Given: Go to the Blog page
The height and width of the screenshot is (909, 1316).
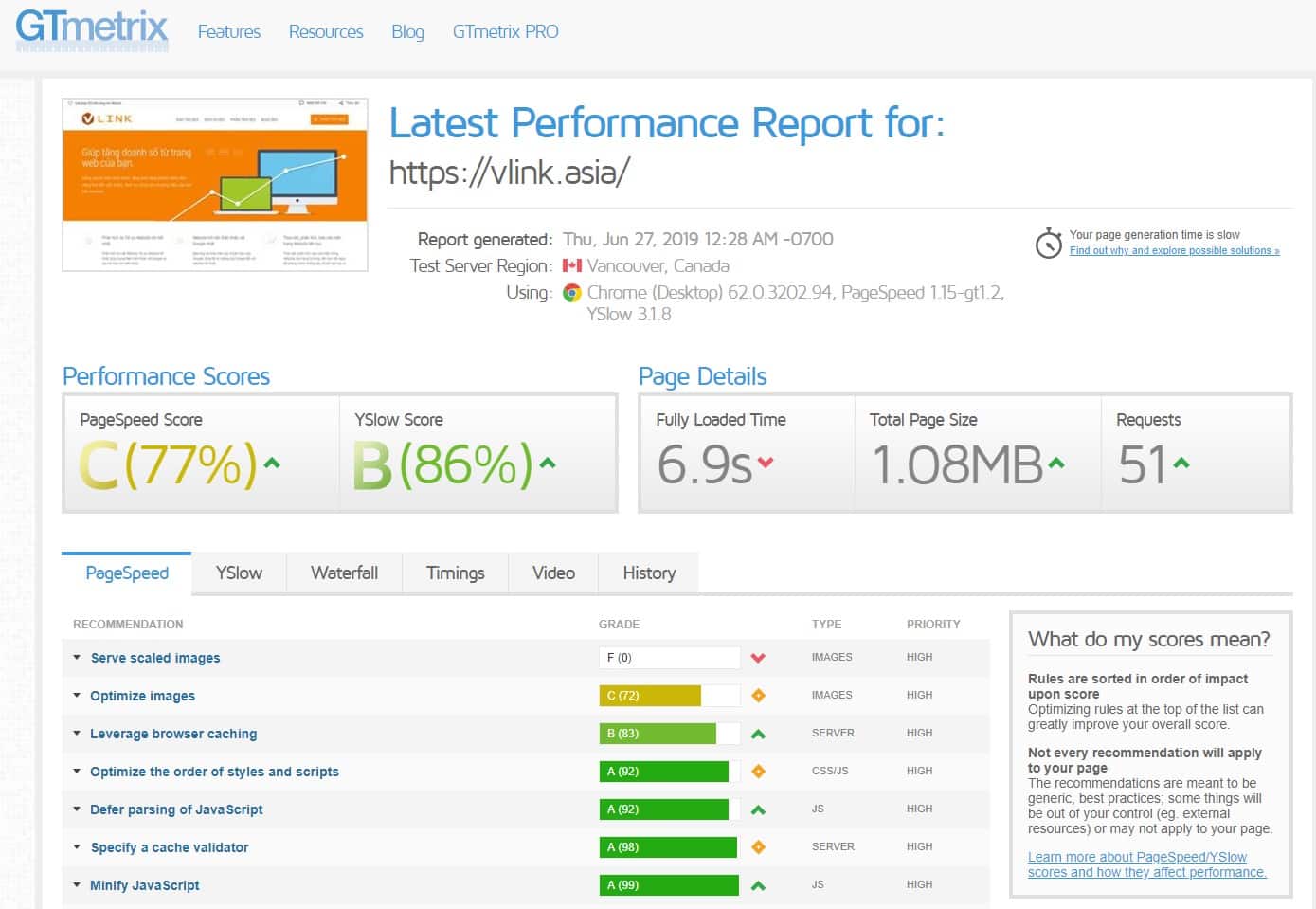Looking at the screenshot, I should pos(407,31).
